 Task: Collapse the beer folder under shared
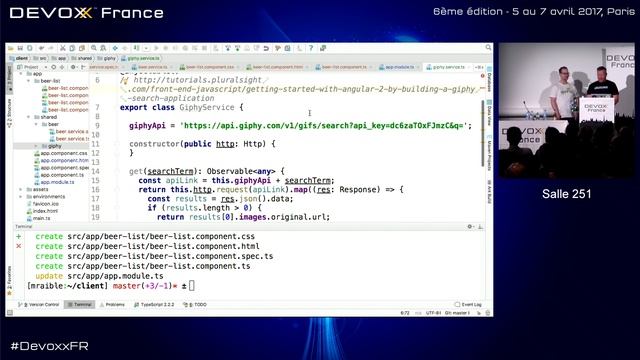[36, 124]
